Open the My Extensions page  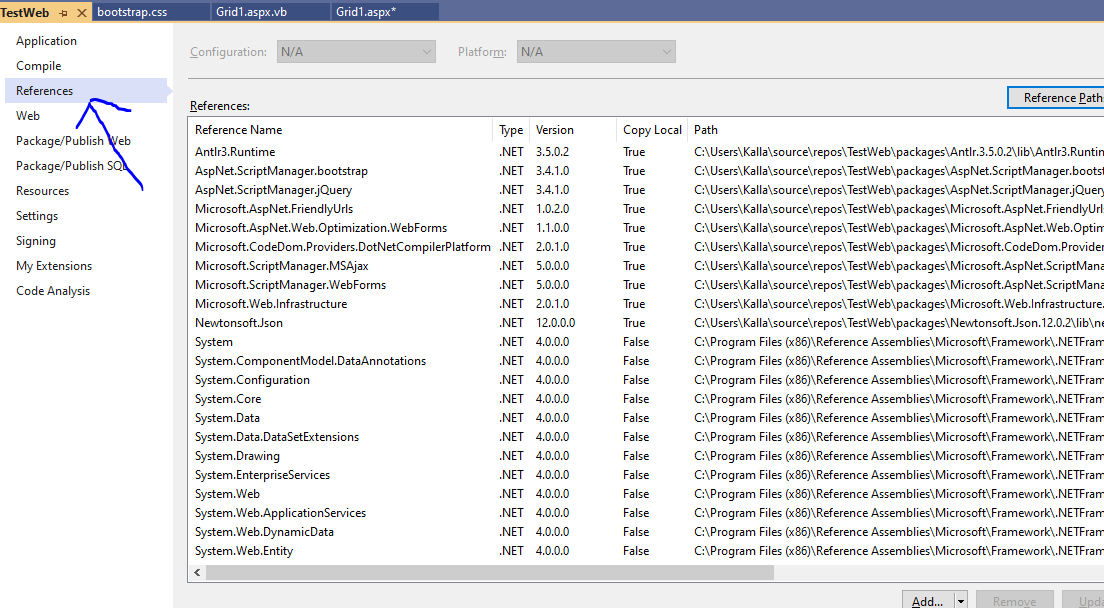click(x=54, y=266)
